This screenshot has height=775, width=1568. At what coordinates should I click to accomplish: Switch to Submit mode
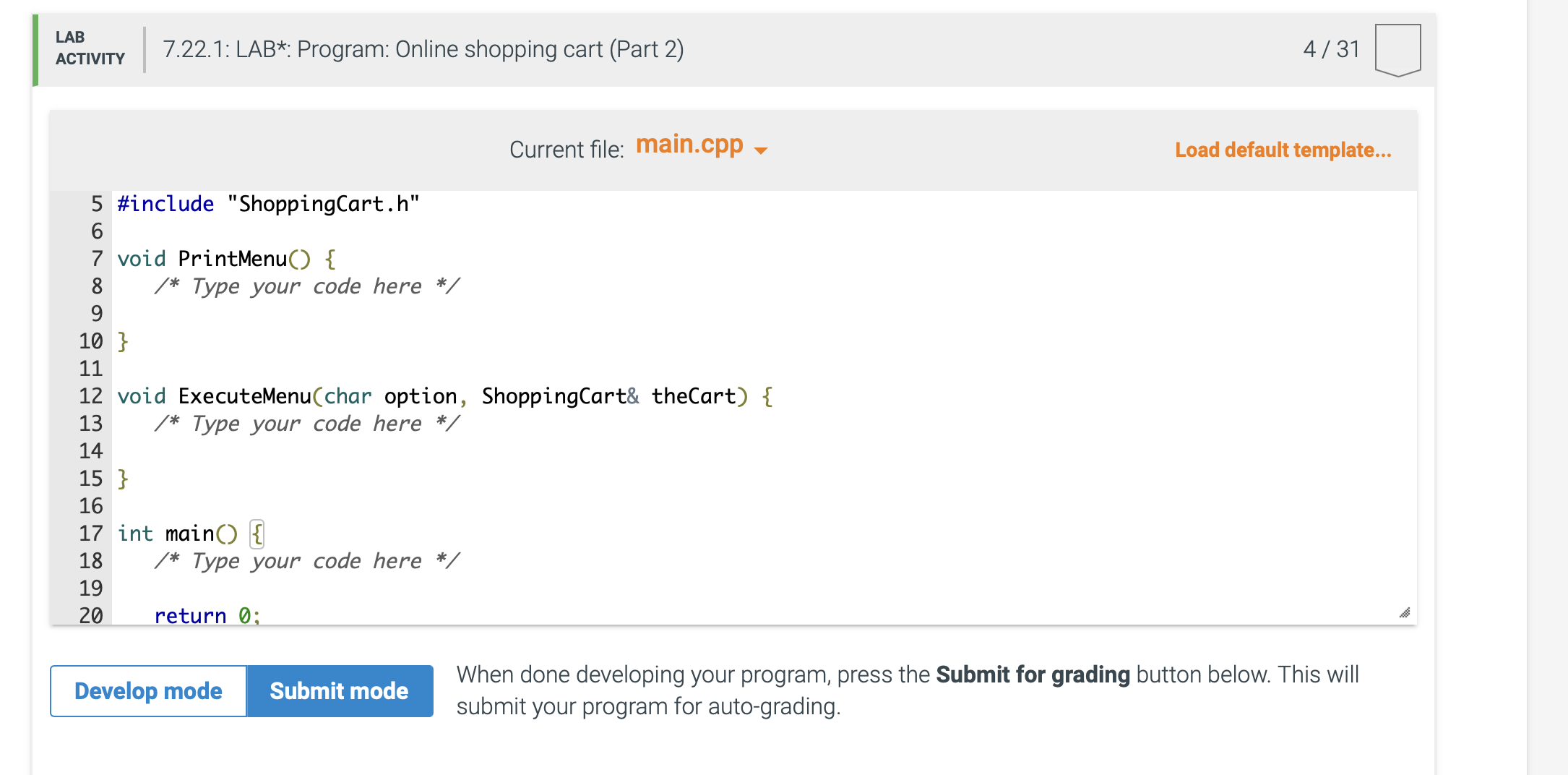point(340,690)
